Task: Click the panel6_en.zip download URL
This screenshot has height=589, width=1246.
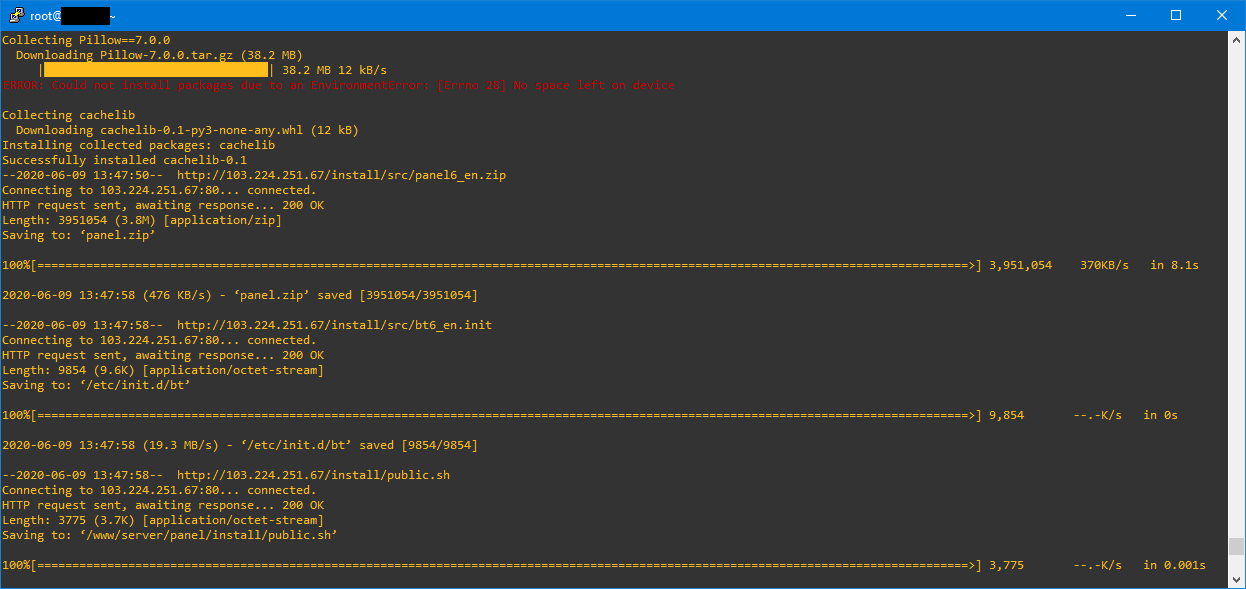Action: (341, 175)
